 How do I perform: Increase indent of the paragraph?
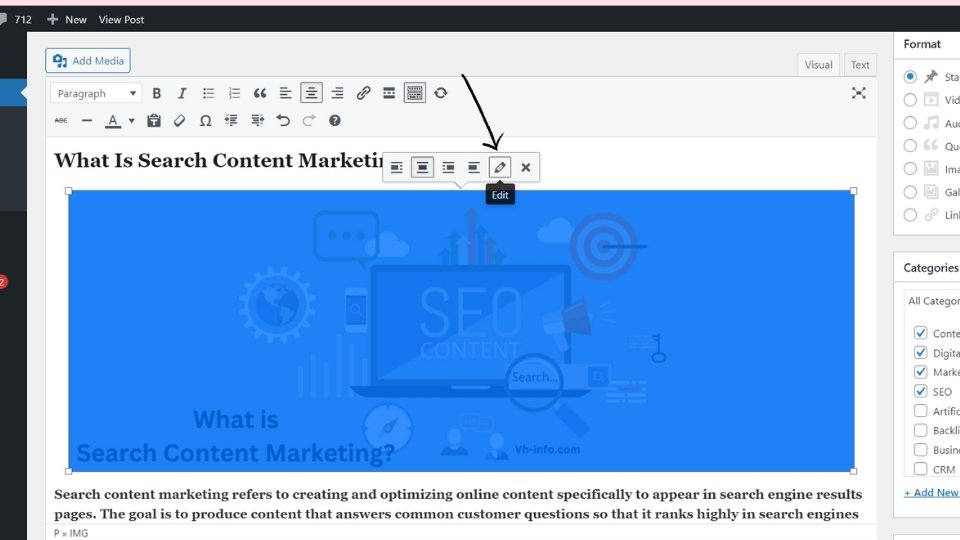click(257, 121)
